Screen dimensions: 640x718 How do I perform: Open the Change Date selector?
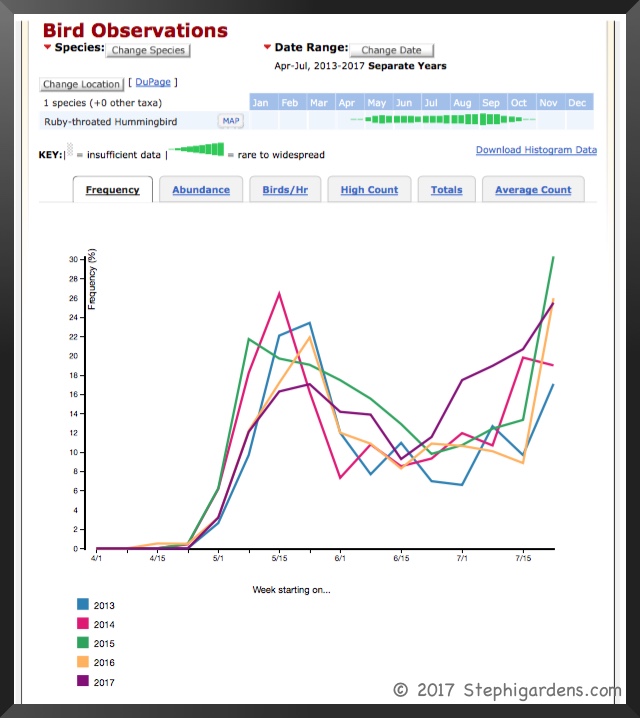tap(391, 49)
